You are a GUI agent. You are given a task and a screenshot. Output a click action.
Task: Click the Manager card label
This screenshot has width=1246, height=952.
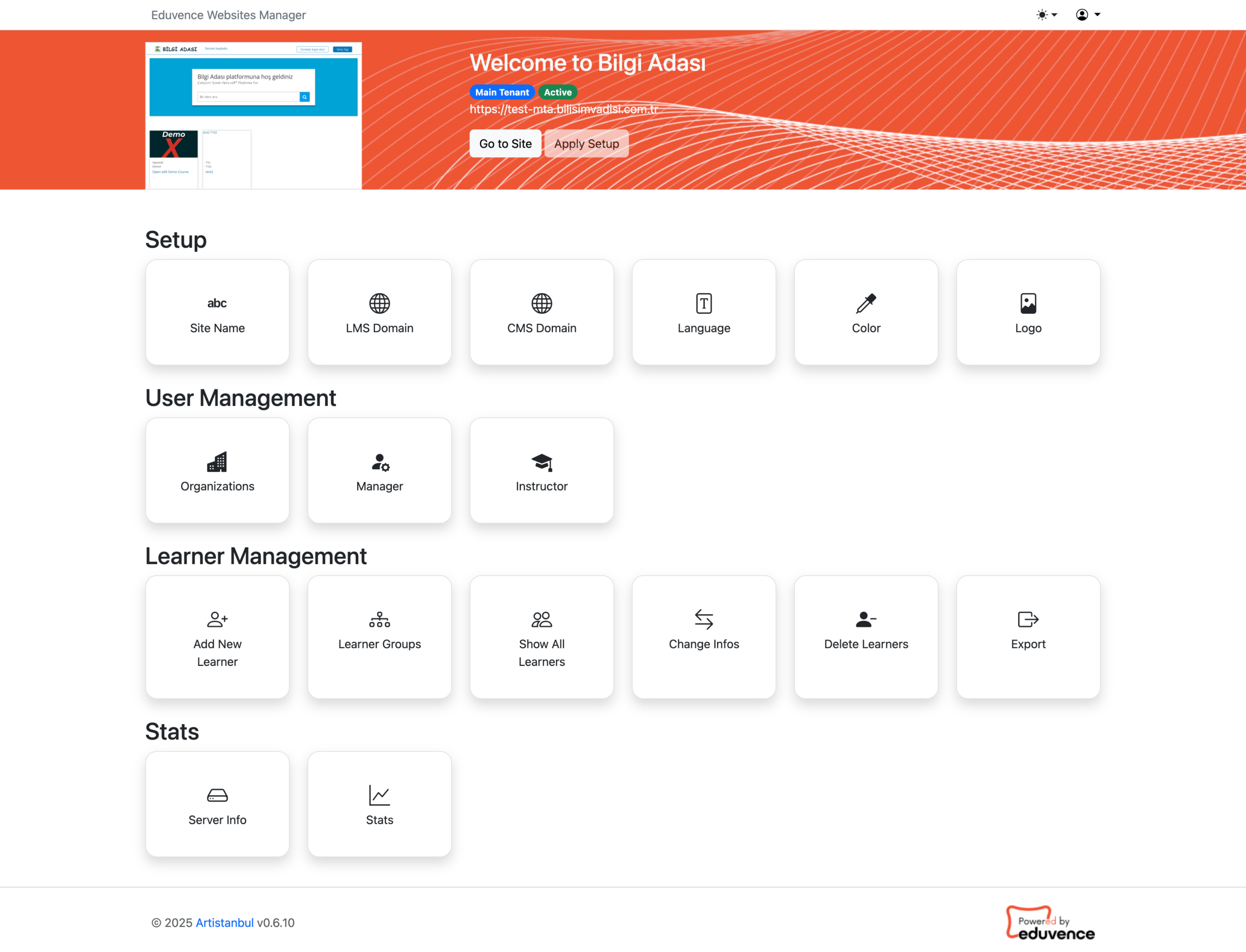tap(379, 486)
